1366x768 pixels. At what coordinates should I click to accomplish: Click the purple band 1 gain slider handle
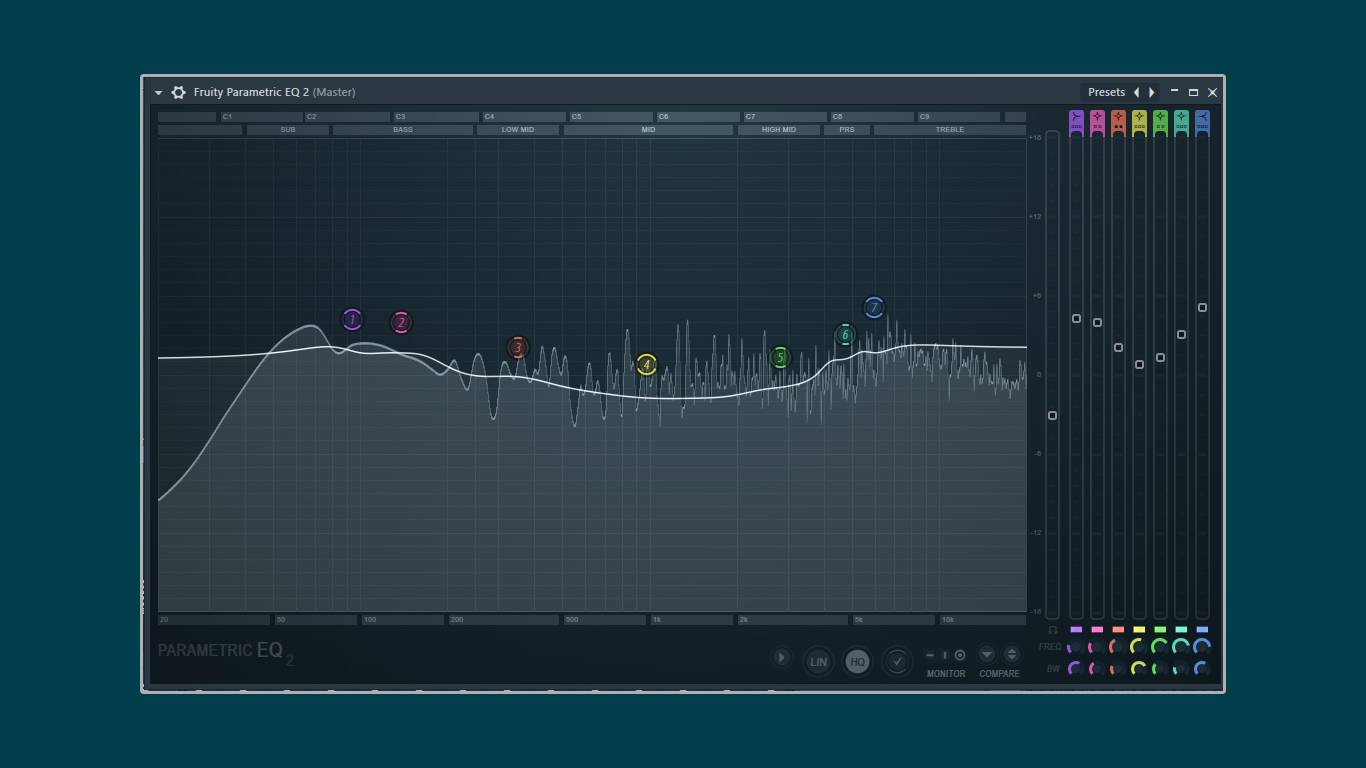[x=1076, y=319]
